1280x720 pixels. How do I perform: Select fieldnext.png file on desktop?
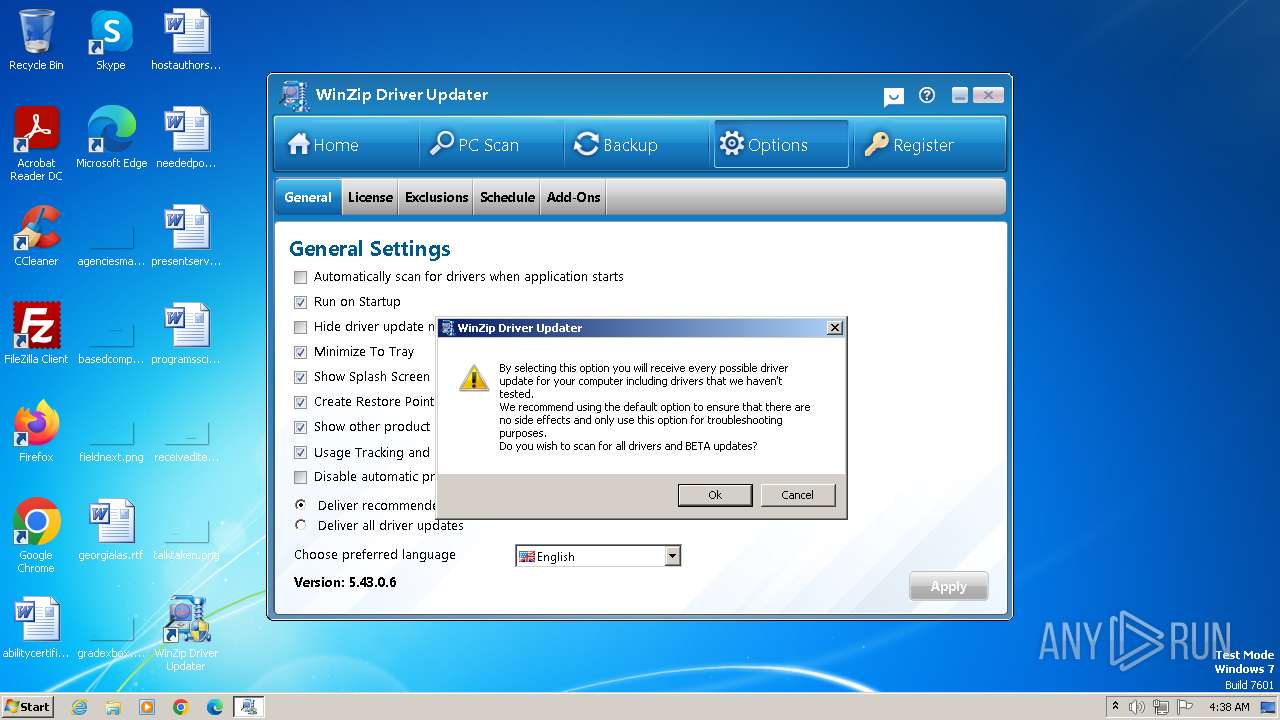111,438
